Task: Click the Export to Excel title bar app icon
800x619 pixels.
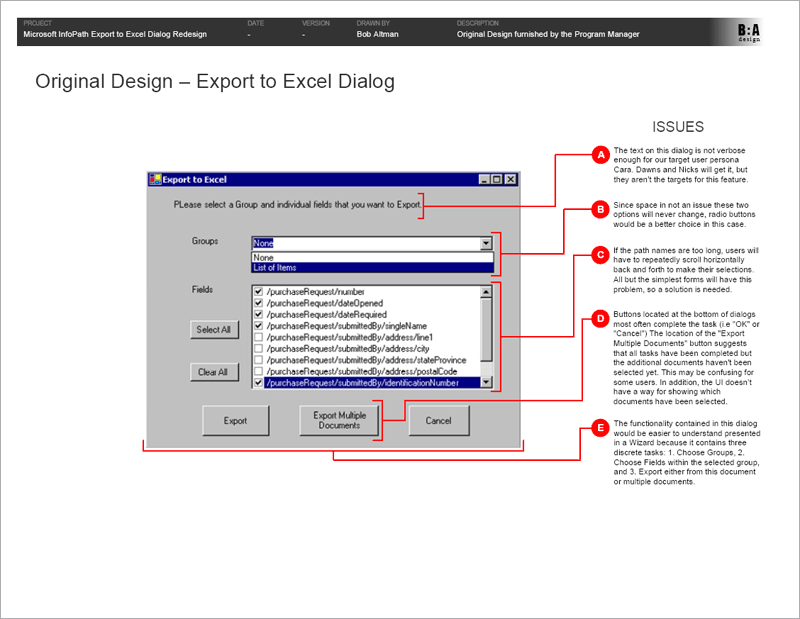Action: click(155, 179)
